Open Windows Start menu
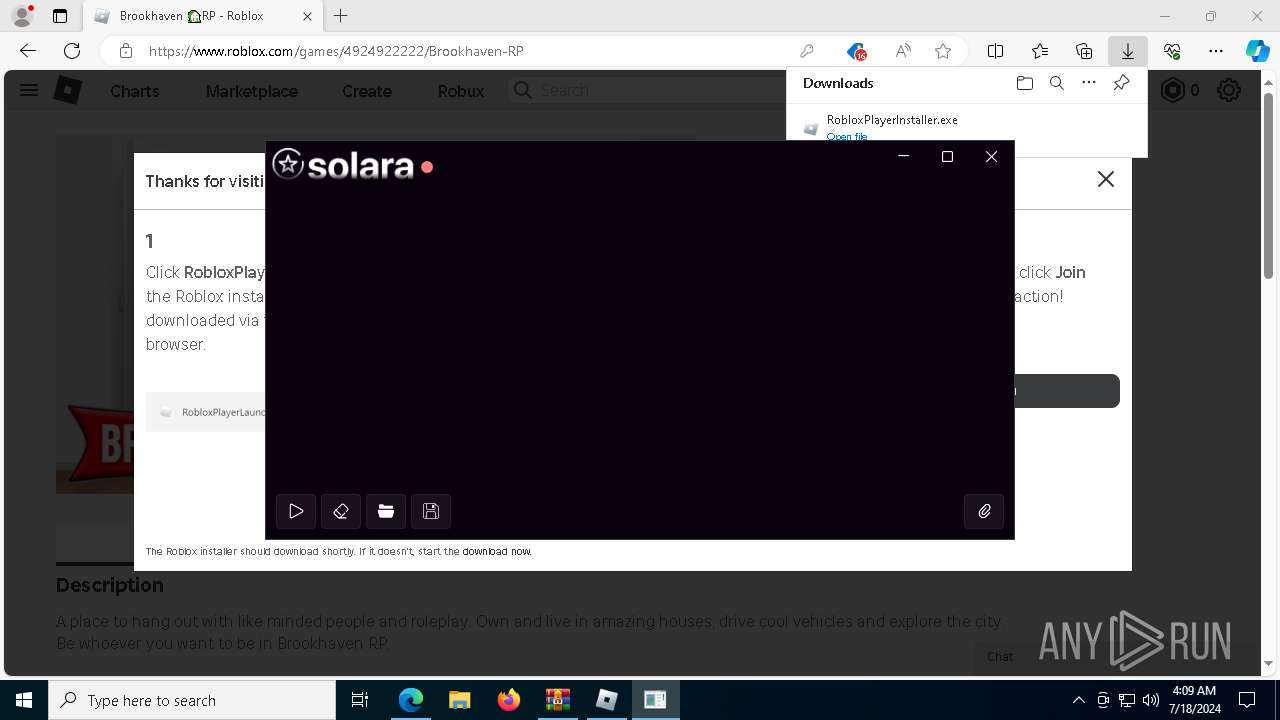The width and height of the screenshot is (1280, 720). coord(24,700)
